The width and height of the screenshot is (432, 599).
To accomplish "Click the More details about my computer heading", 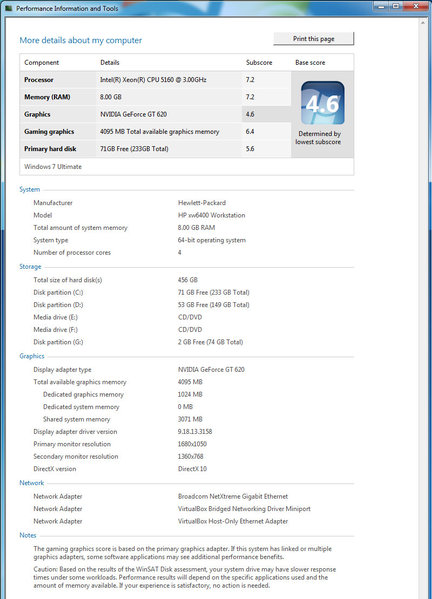I will click(81, 40).
